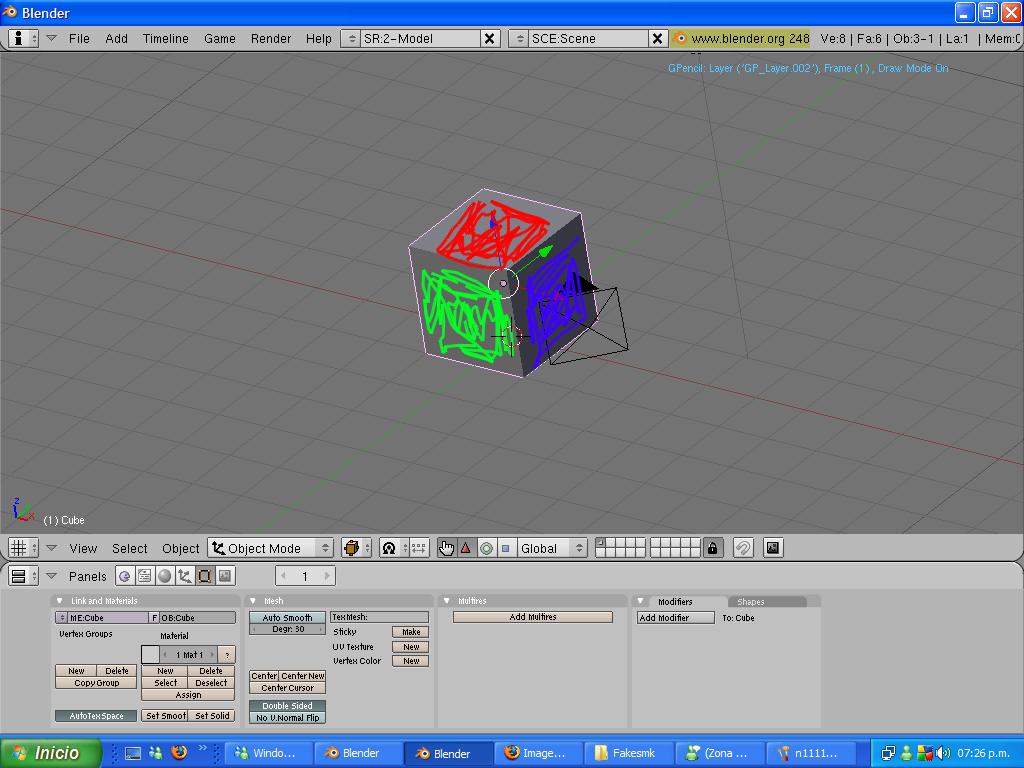Open the pivot point selector icon
1024x768 pixels.
[x=389, y=548]
